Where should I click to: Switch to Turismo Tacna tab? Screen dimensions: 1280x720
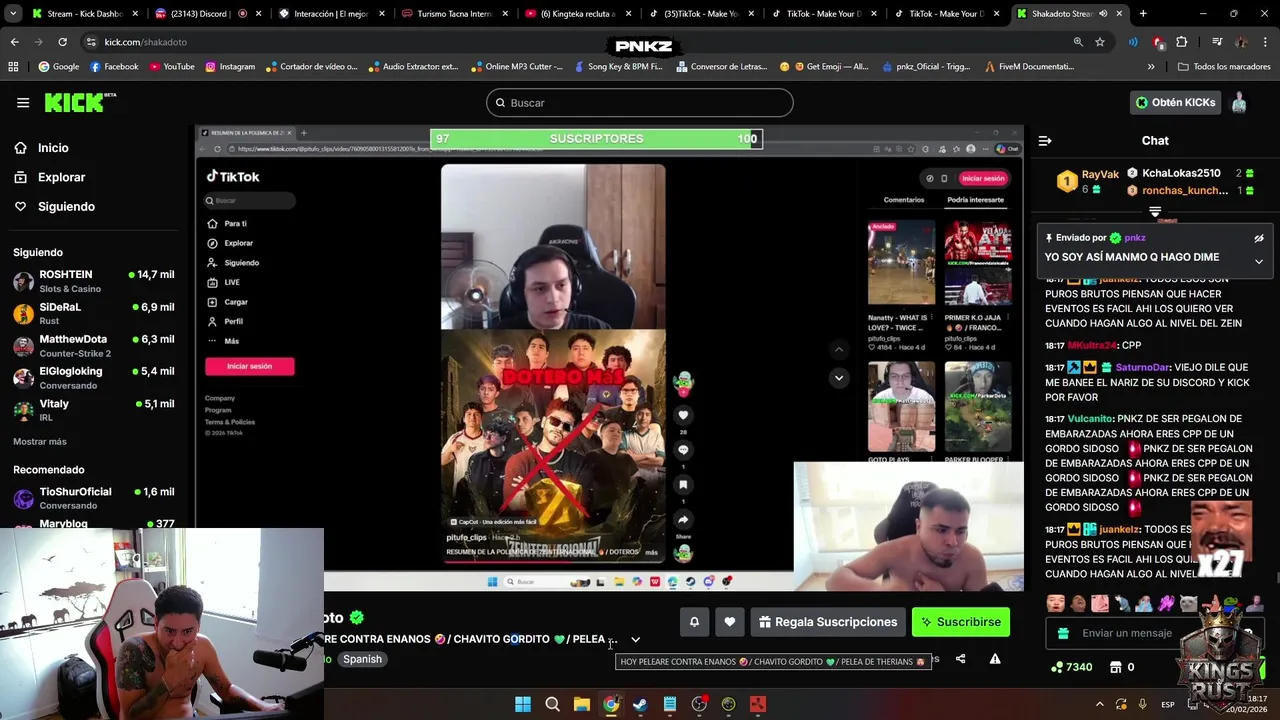coord(455,14)
